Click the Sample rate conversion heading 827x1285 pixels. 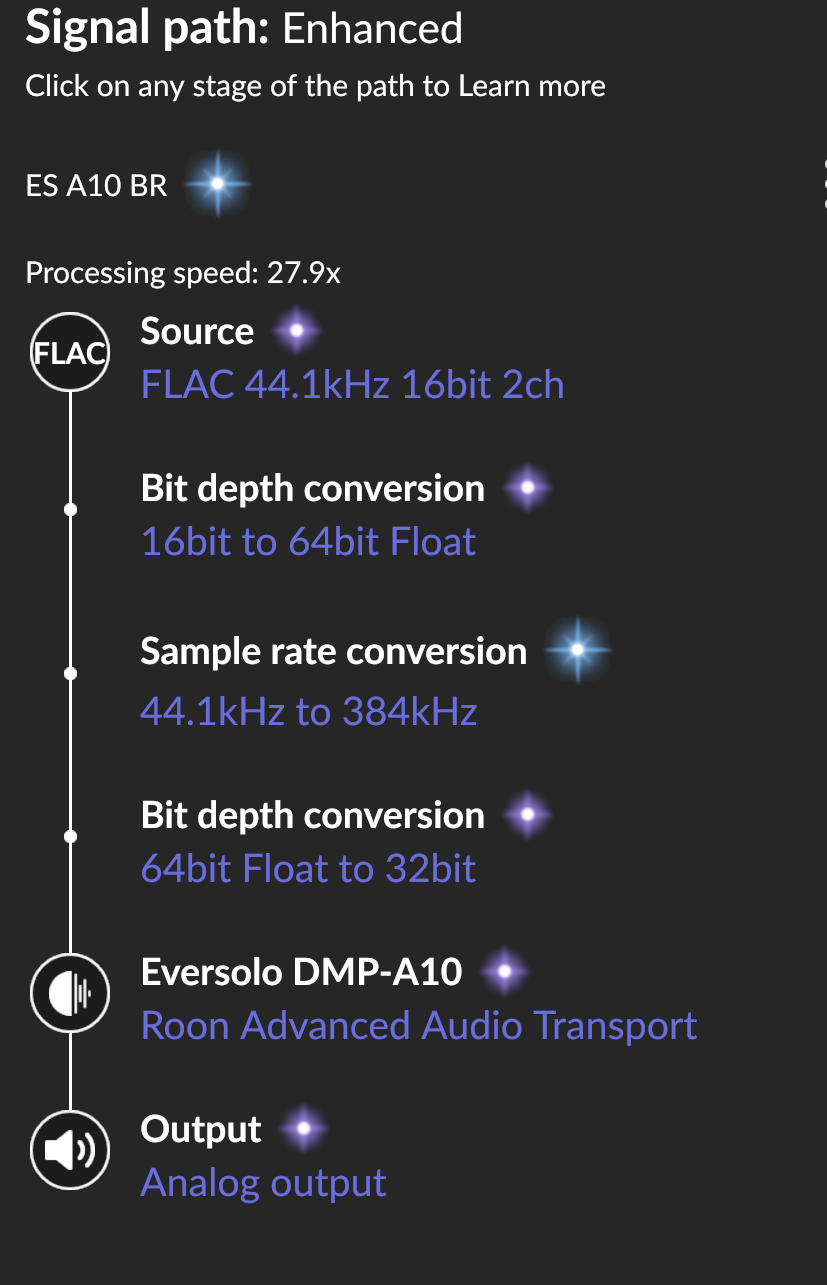click(333, 652)
